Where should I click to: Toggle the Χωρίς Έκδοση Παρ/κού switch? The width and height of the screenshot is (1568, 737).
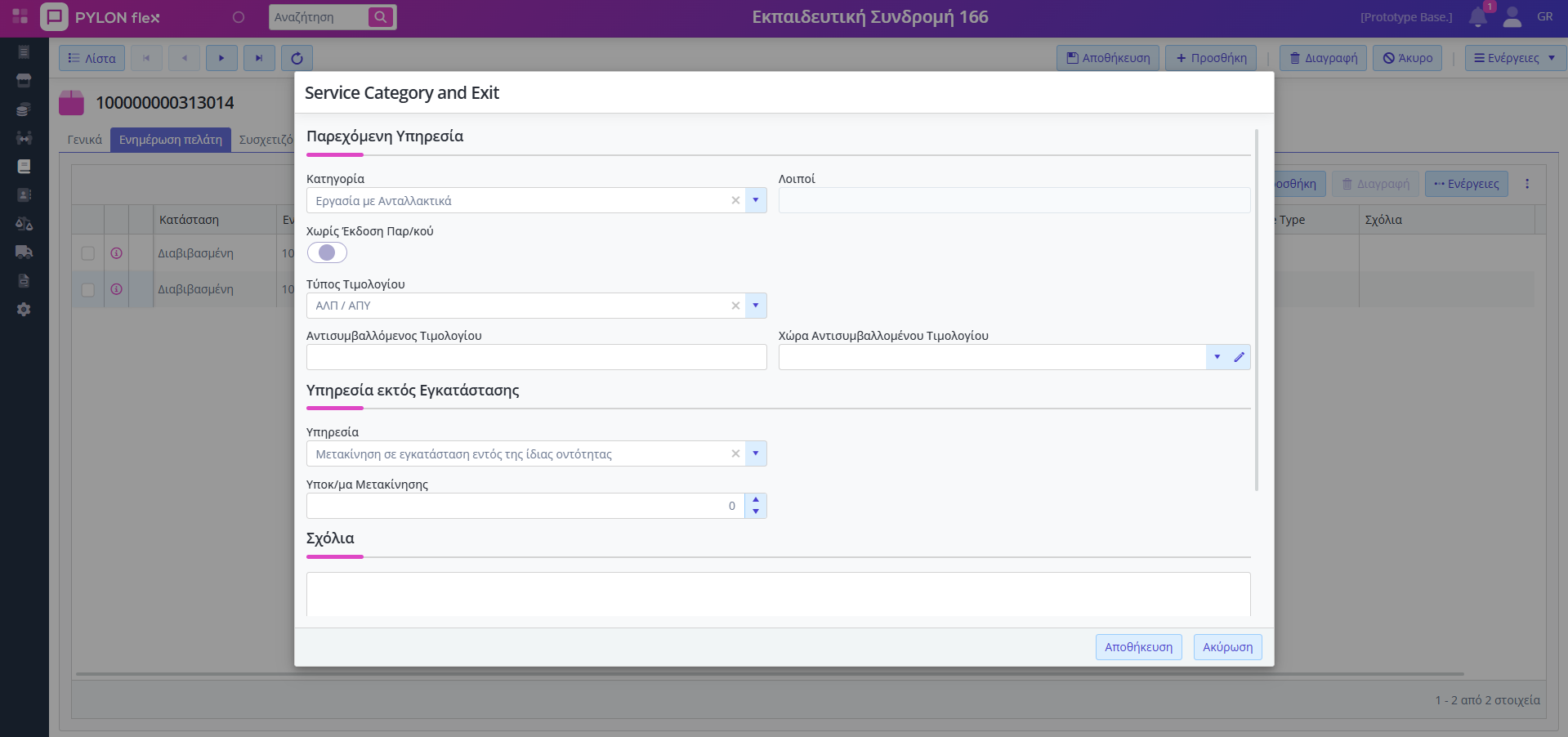327,252
